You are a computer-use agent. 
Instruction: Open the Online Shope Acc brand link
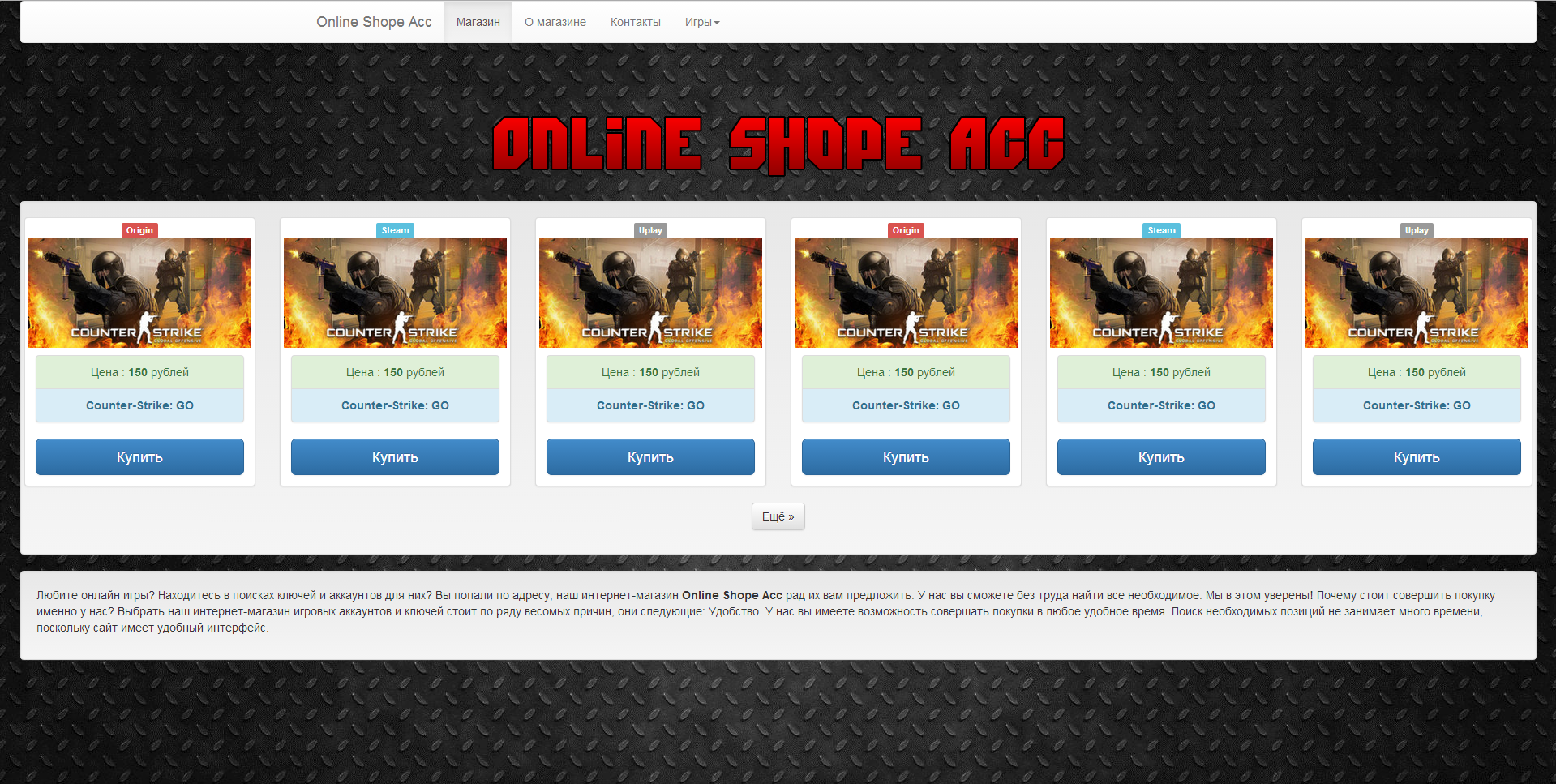click(374, 22)
